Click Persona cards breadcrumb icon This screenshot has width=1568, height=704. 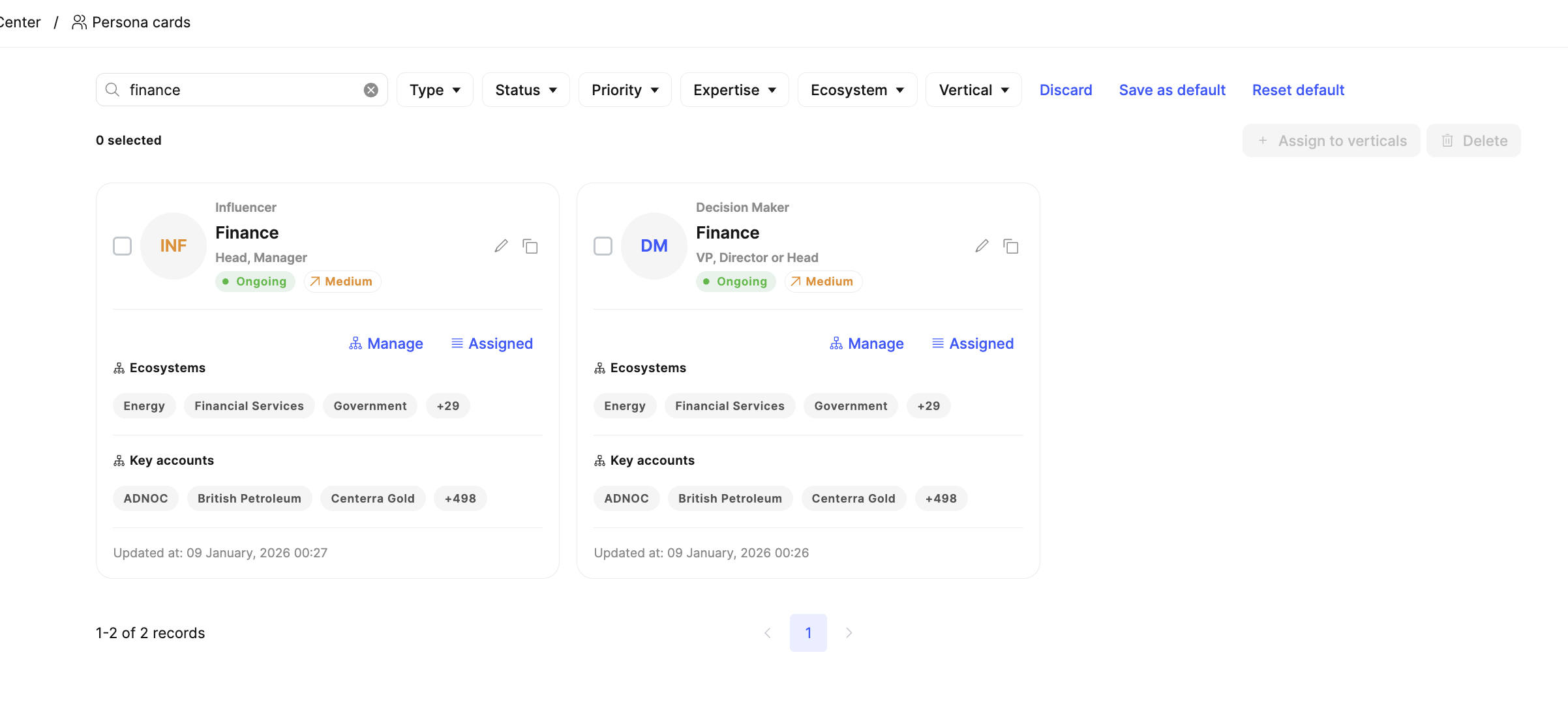click(79, 22)
